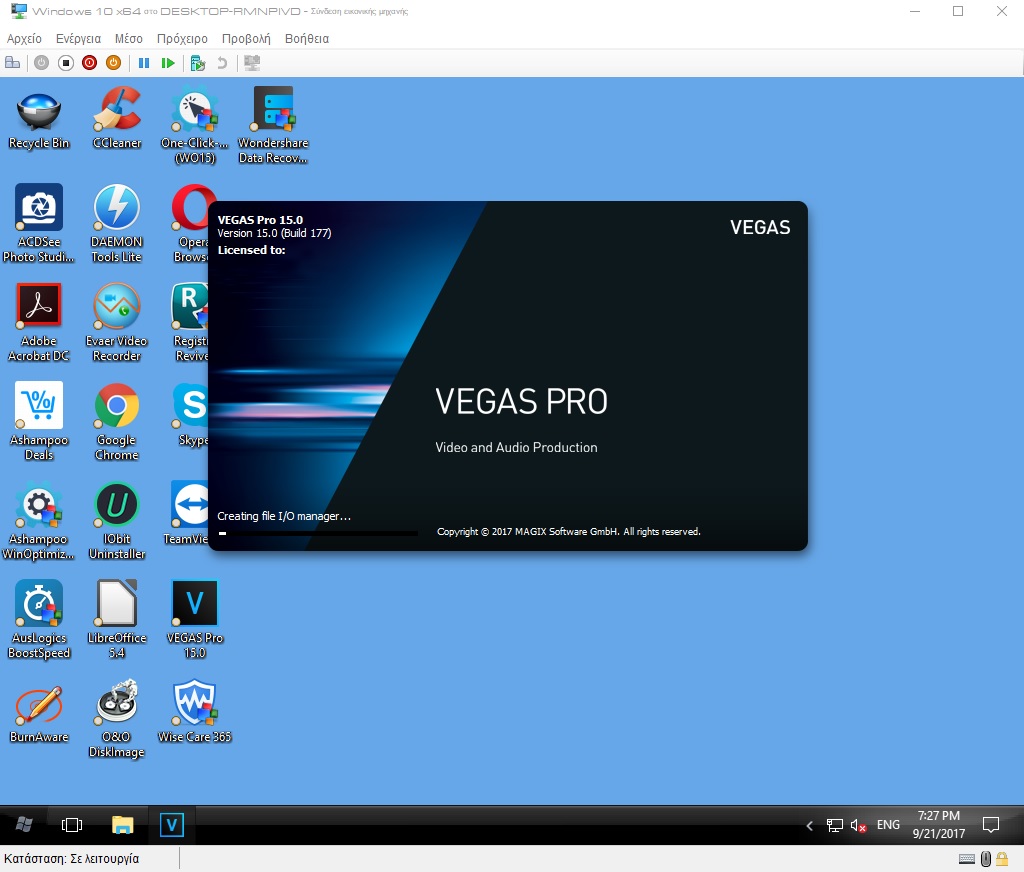Image resolution: width=1024 pixels, height=872 pixels.
Task: Select the Skype desktop icon
Action: (191, 415)
